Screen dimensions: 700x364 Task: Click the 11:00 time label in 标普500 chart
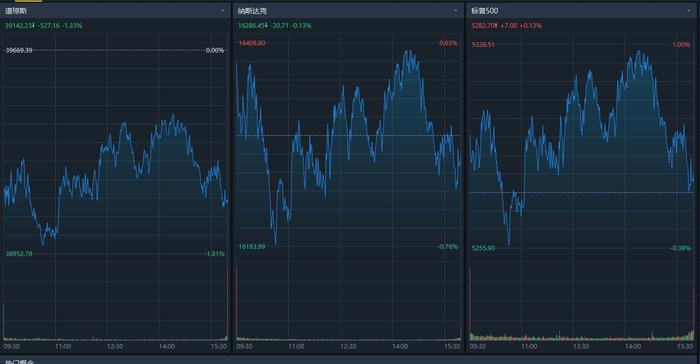coord(529,346)
